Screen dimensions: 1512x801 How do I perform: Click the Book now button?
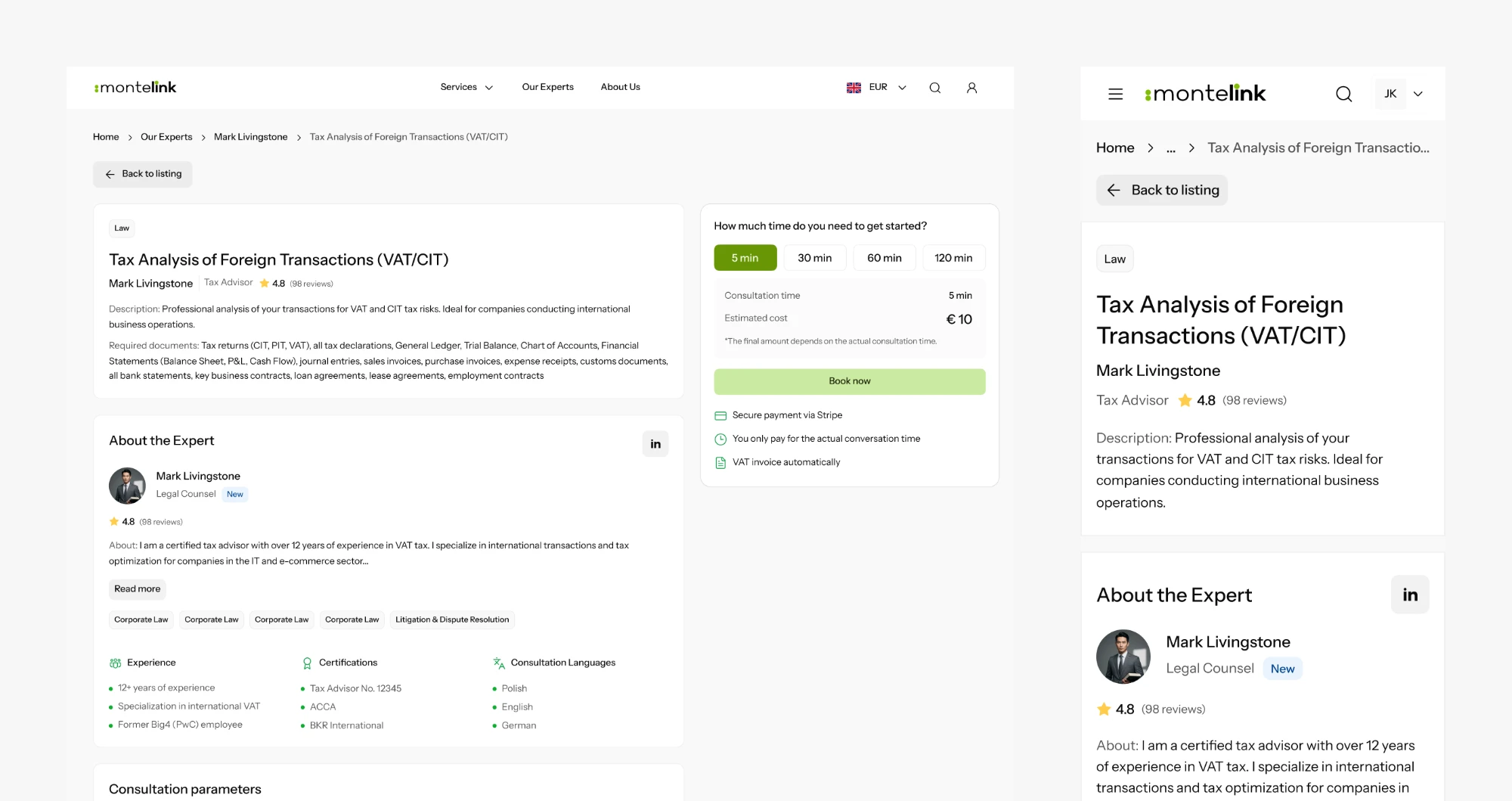tap(850, 381)
